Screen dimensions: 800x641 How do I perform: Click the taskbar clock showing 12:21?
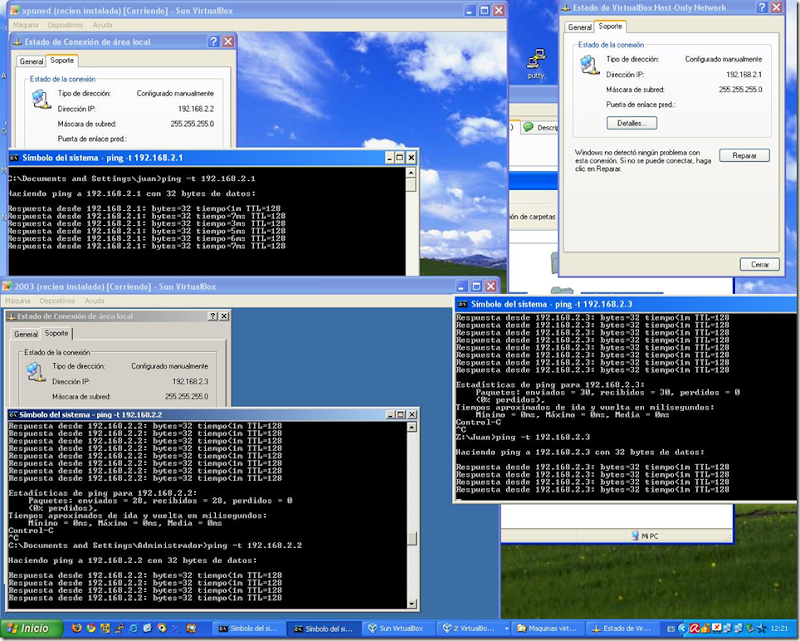click(779, 629)
